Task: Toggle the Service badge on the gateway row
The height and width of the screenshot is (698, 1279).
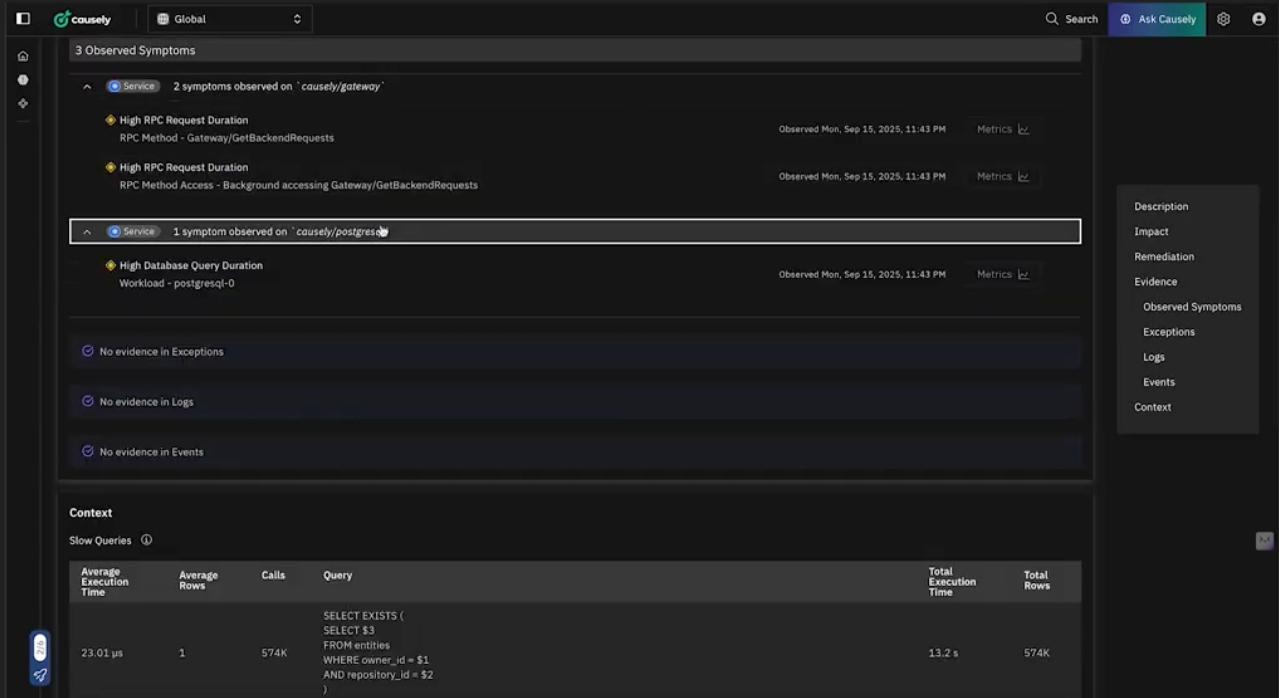Action: [132, 86]
